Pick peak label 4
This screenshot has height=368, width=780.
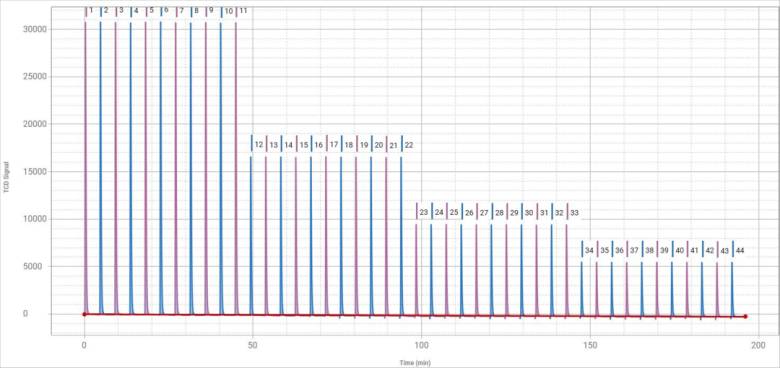pos(136,10)
